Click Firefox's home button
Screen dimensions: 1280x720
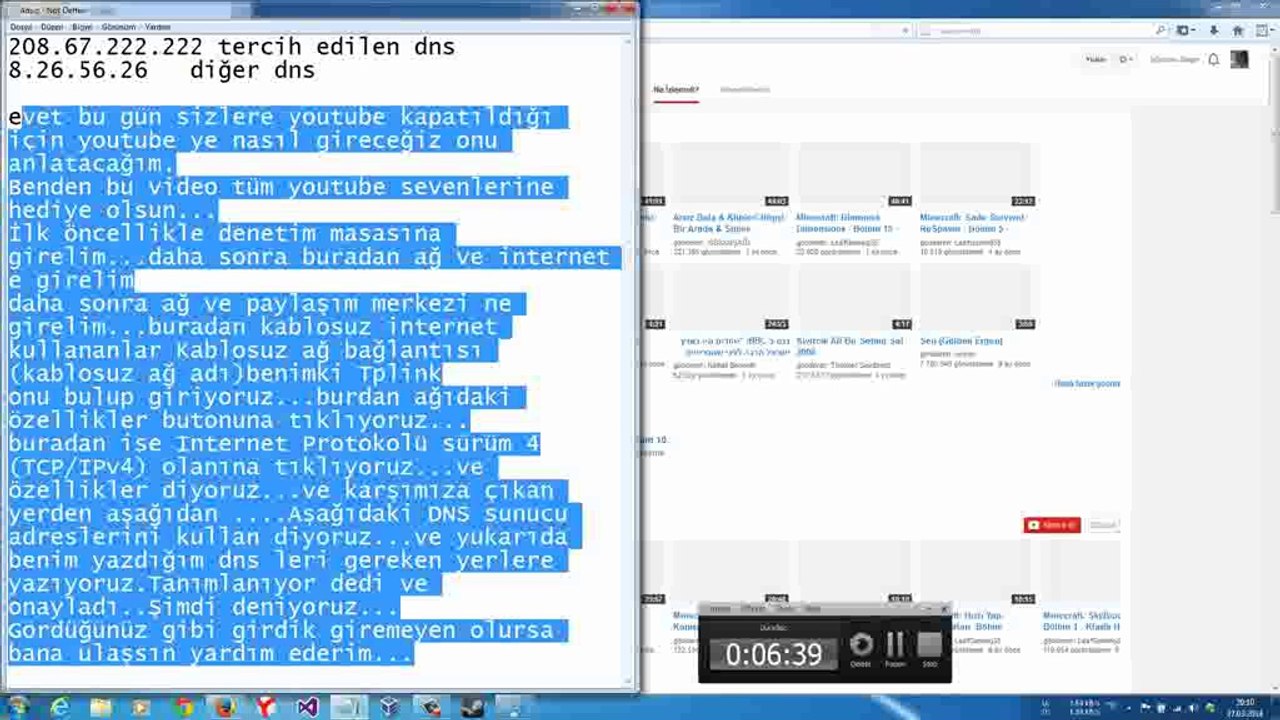pyautogui.click(x=1236, y=31)
